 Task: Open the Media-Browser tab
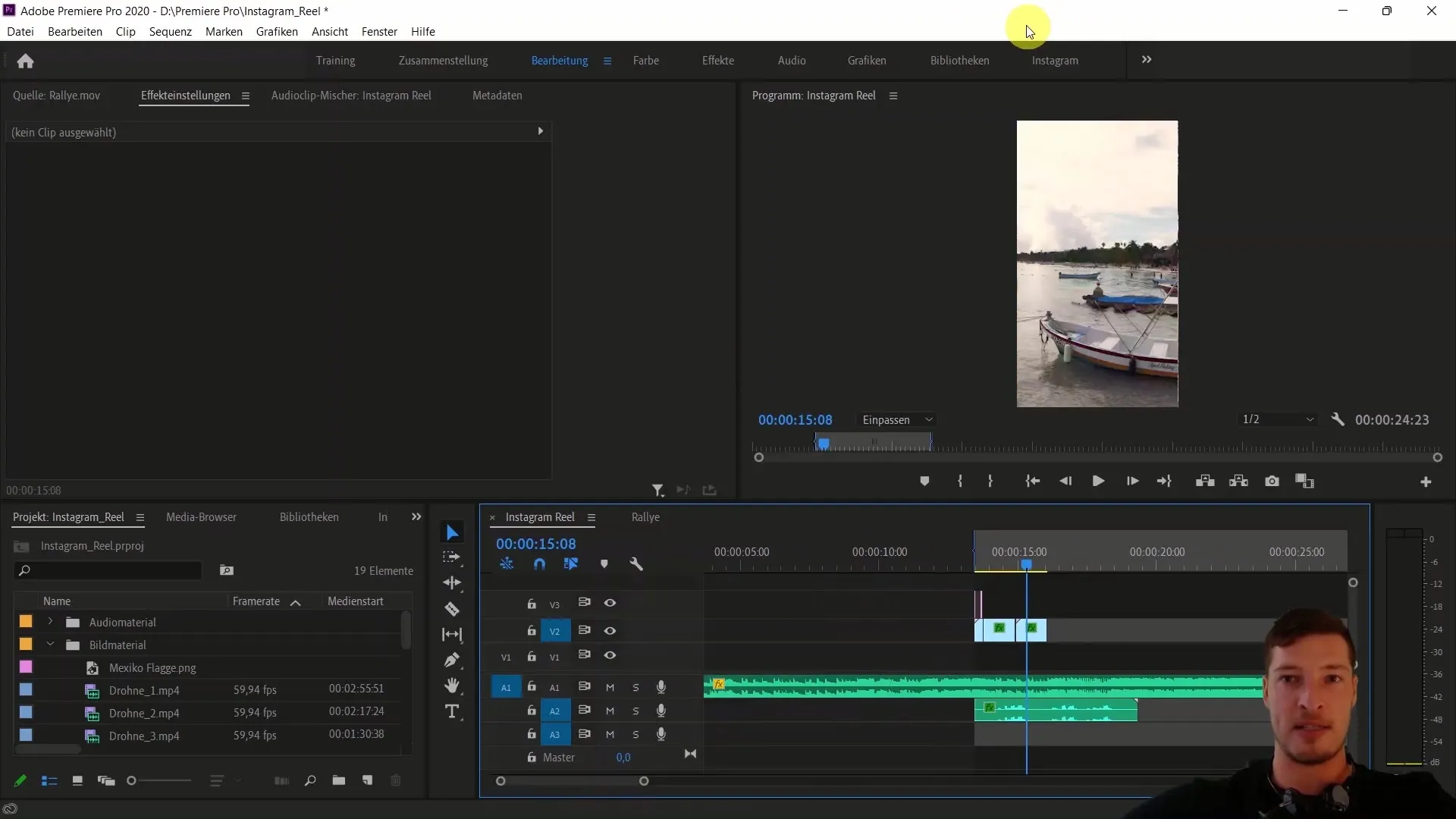(x=202, y=517)
